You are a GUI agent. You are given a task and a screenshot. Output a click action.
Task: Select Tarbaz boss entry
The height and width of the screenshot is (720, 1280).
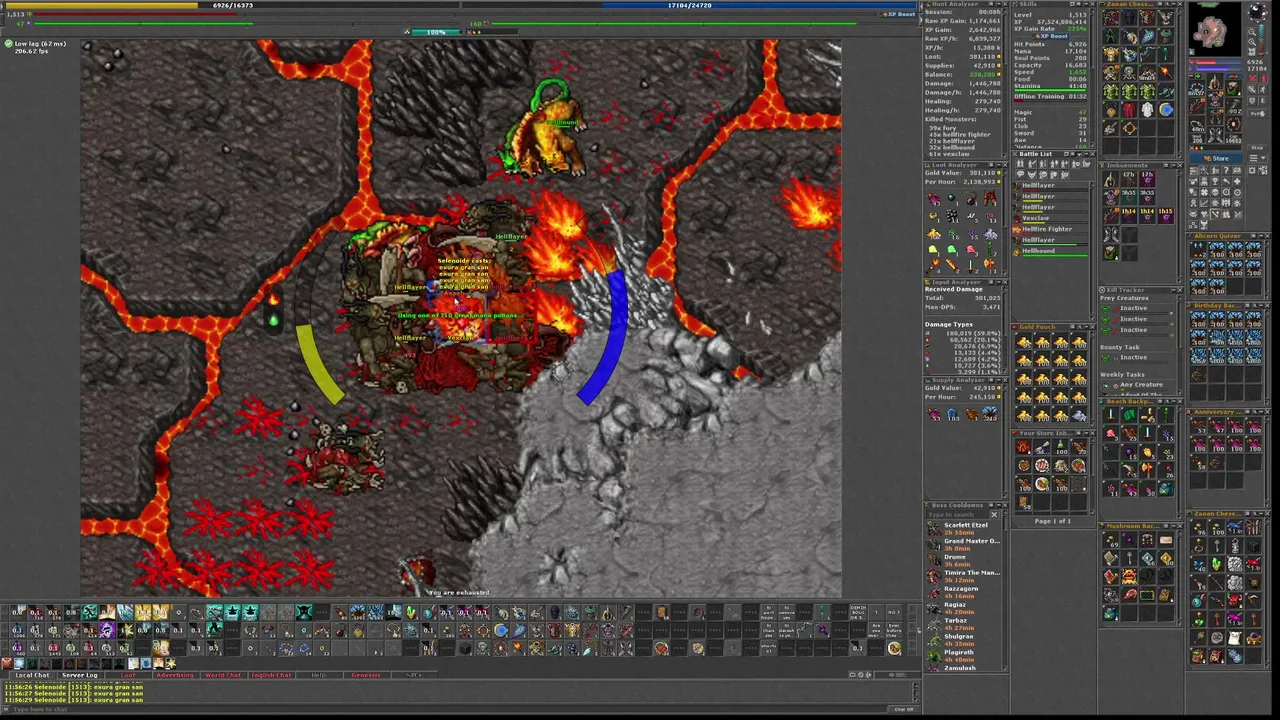coord(964,624)
